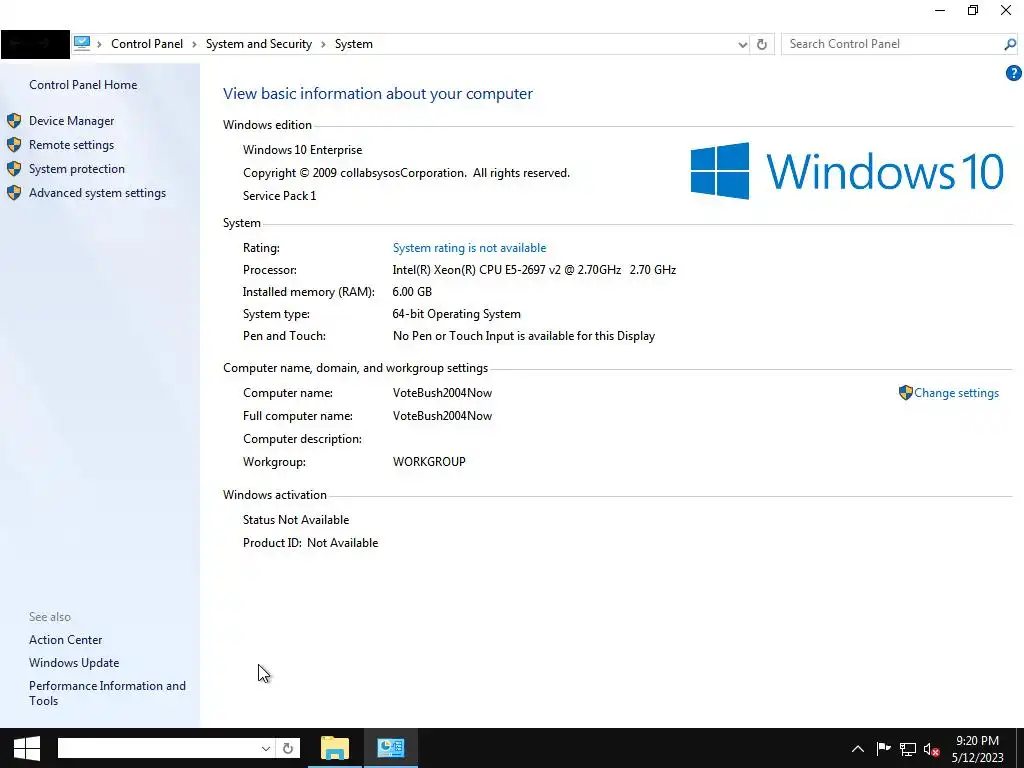Click the network tray icon
The width and height of the screenshot is (1024, 768).
click(907, 749)
